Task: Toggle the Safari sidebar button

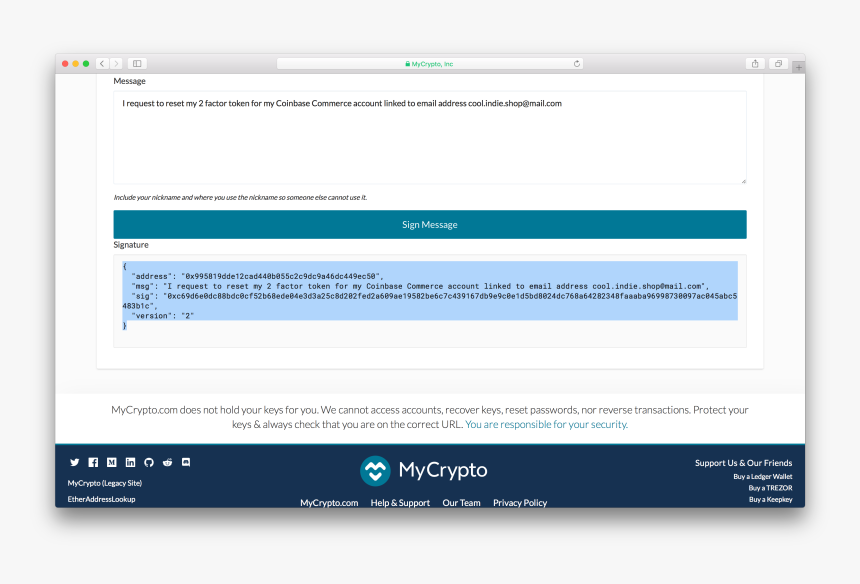Action: (x=137, y=64)
